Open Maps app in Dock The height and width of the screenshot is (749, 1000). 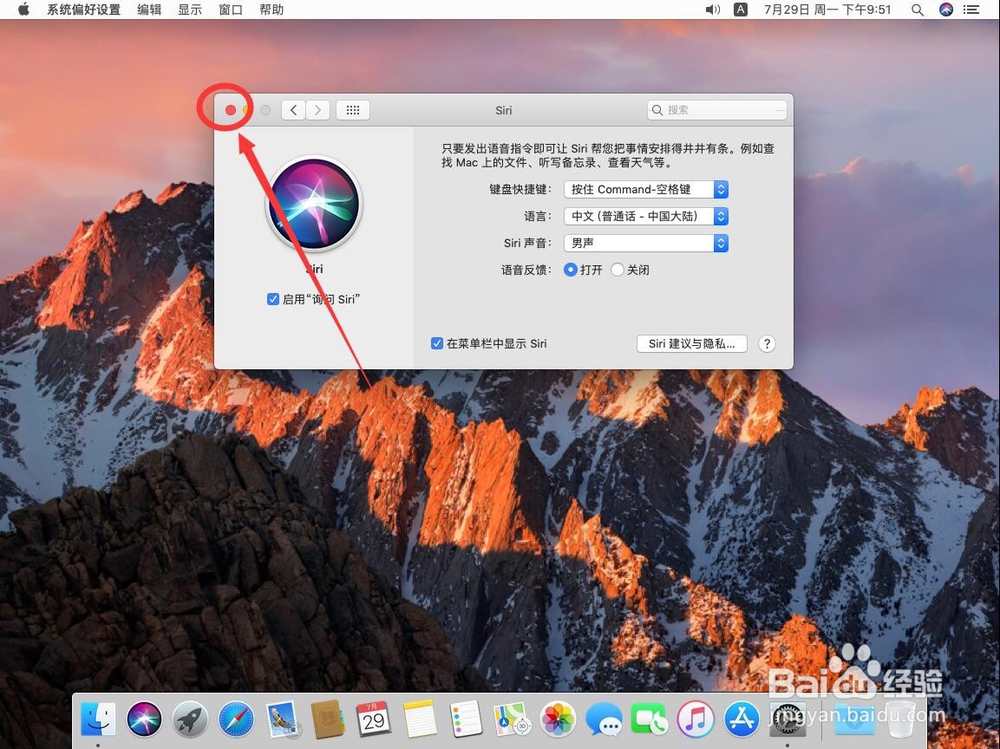511,719
